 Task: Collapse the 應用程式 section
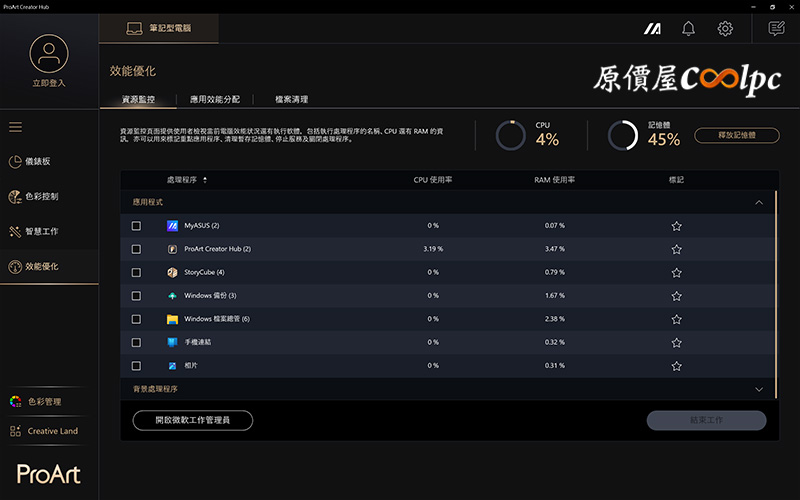(759, 202)
